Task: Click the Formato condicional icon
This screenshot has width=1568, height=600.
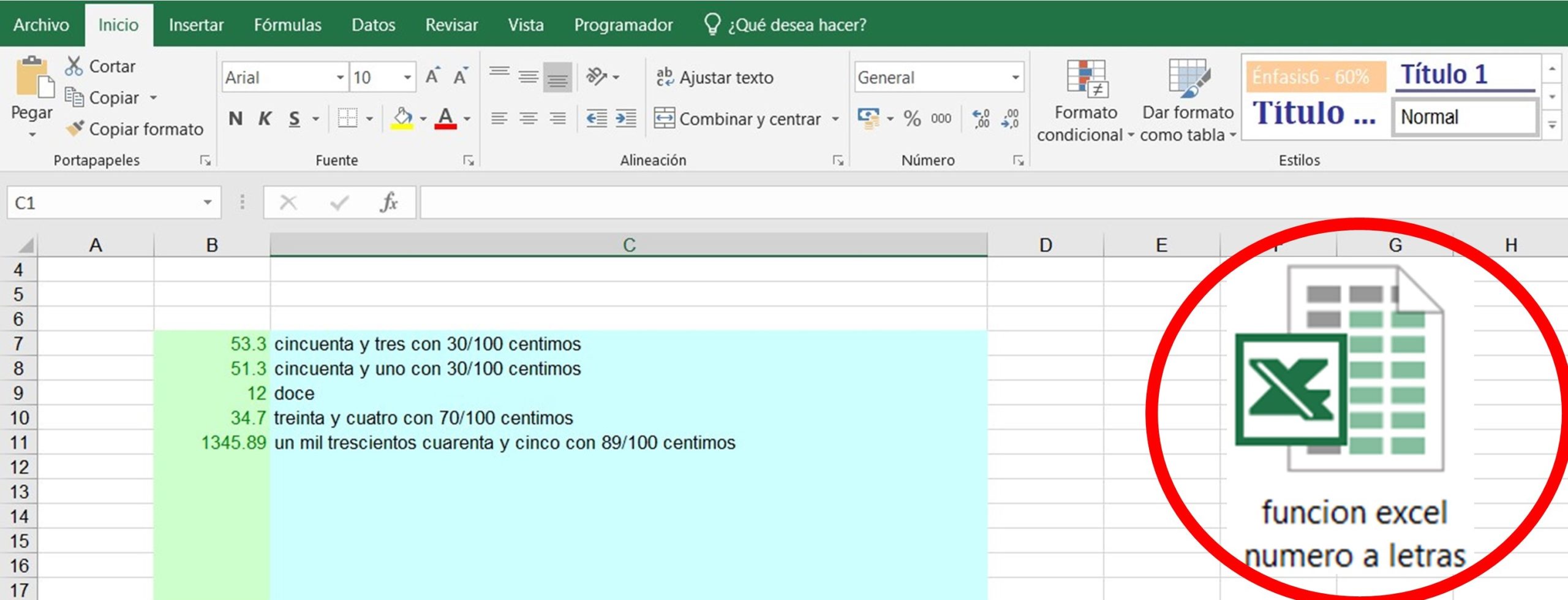Action: pos(1085,80)
